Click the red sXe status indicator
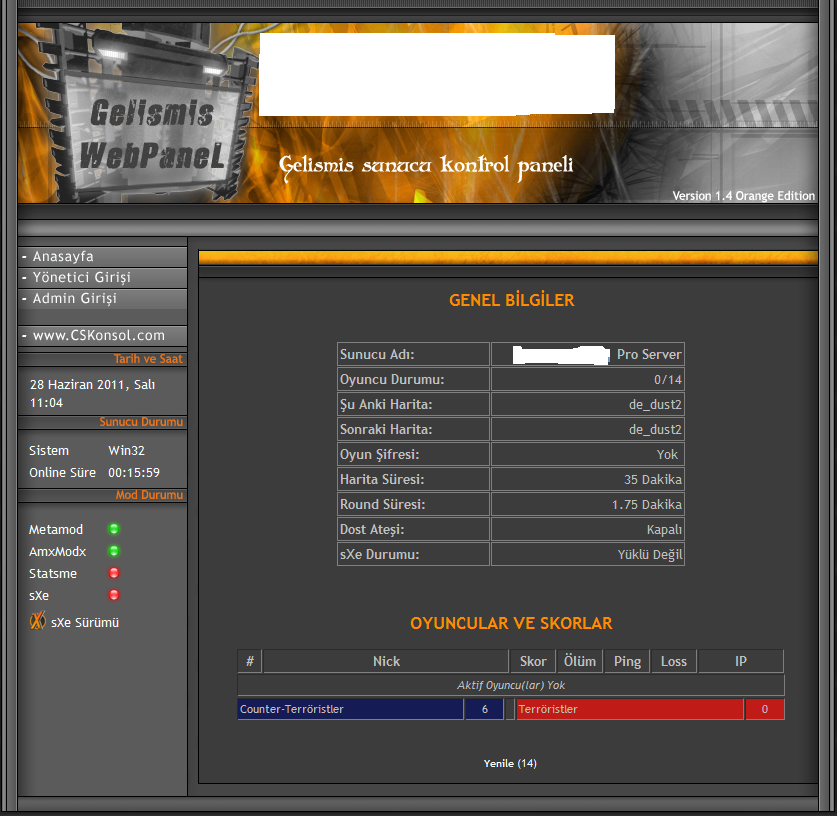Viewport: 837px width, 816px height. 114,595
